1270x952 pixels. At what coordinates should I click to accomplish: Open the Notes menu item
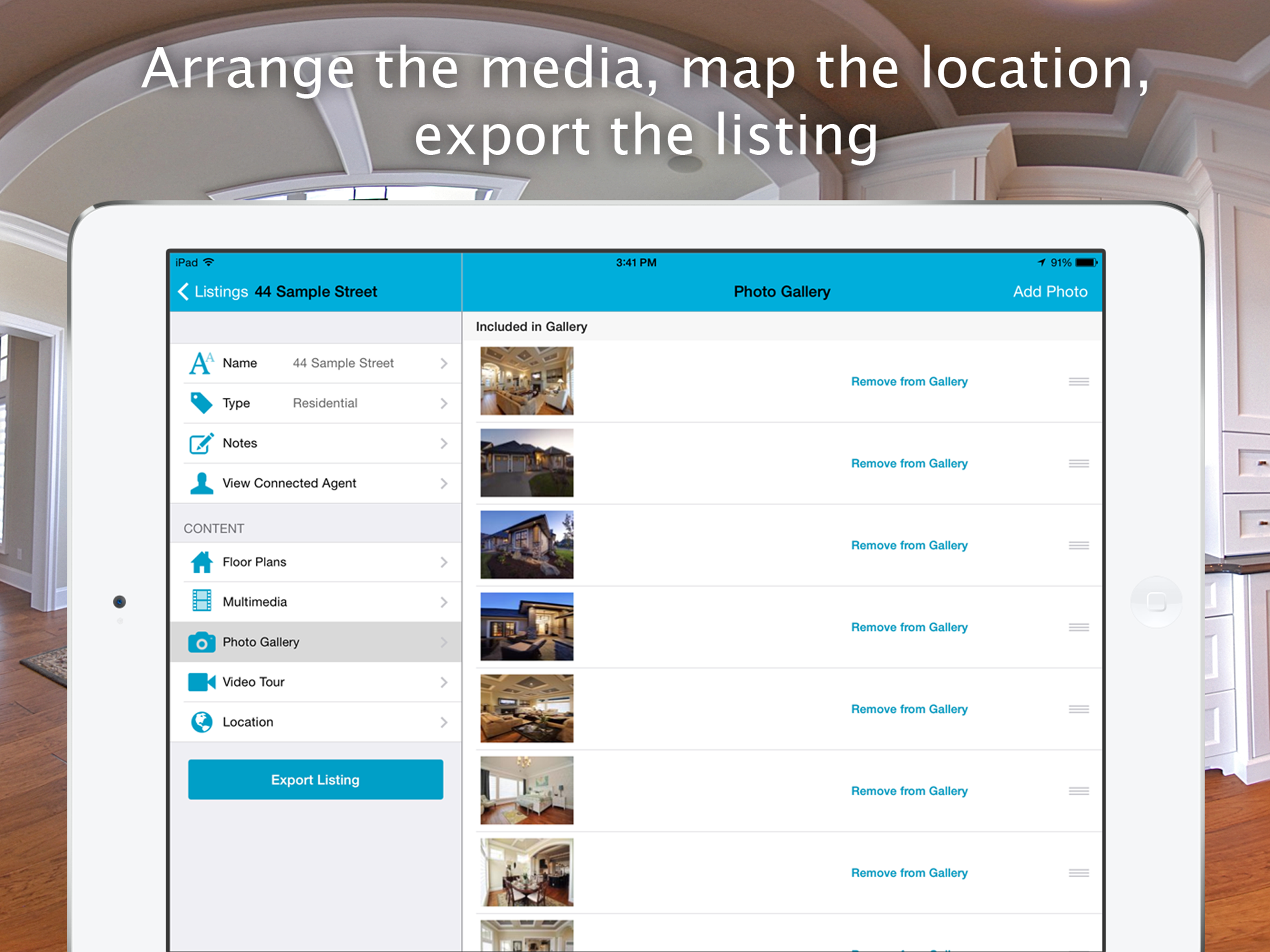click(x=316, y=443)
